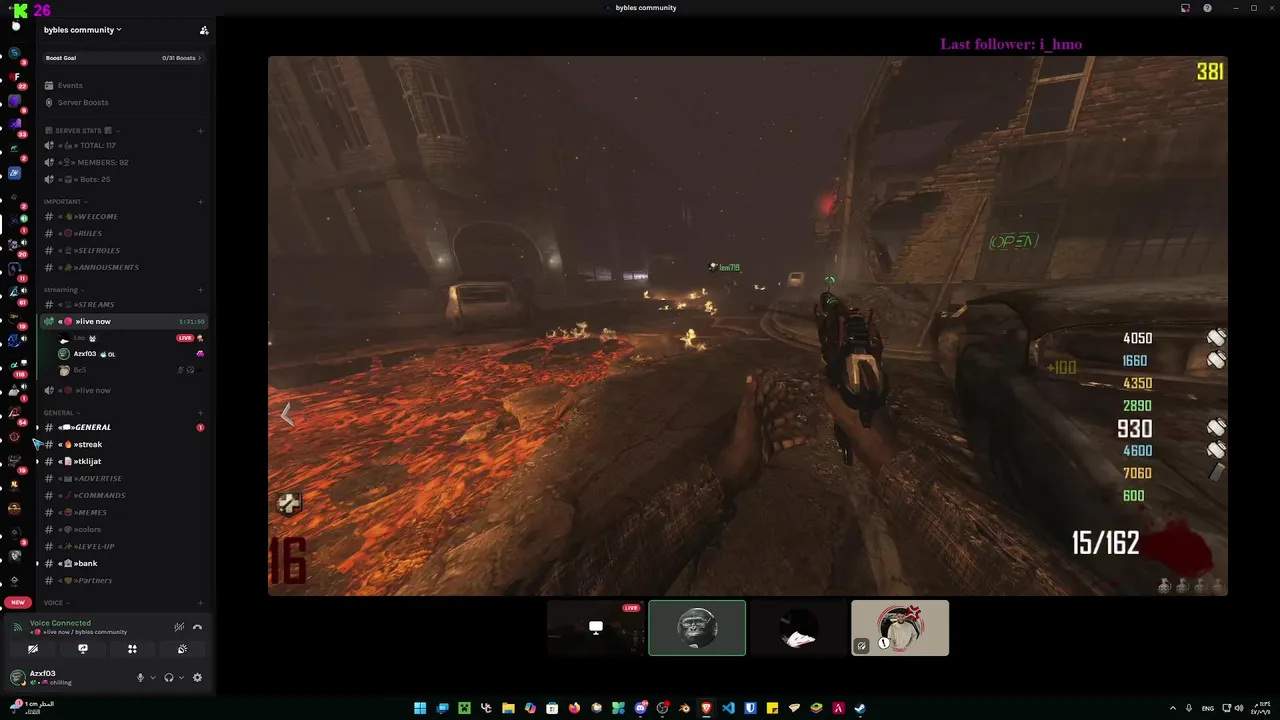Open the RULES text channel

click(x=124, y=233)
